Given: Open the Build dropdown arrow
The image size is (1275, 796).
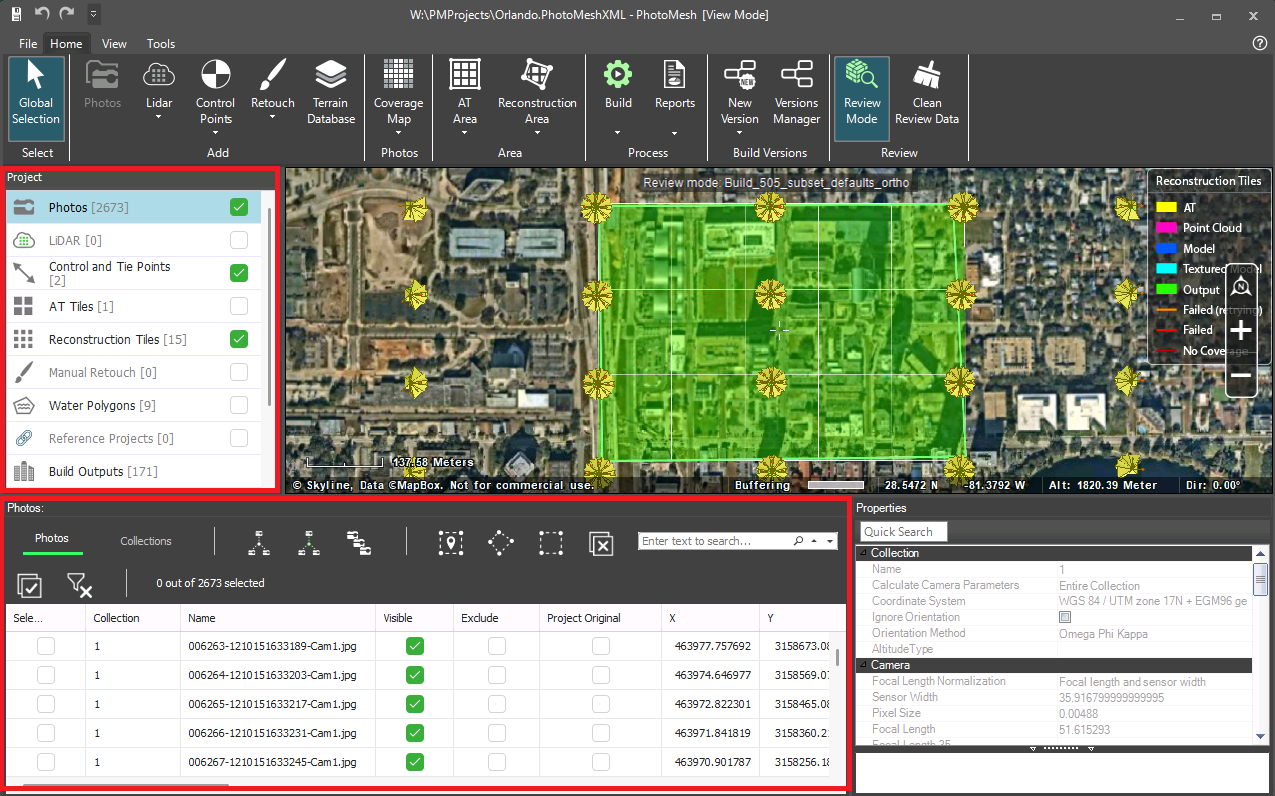Looking at the screenshot, I should 618,133.
